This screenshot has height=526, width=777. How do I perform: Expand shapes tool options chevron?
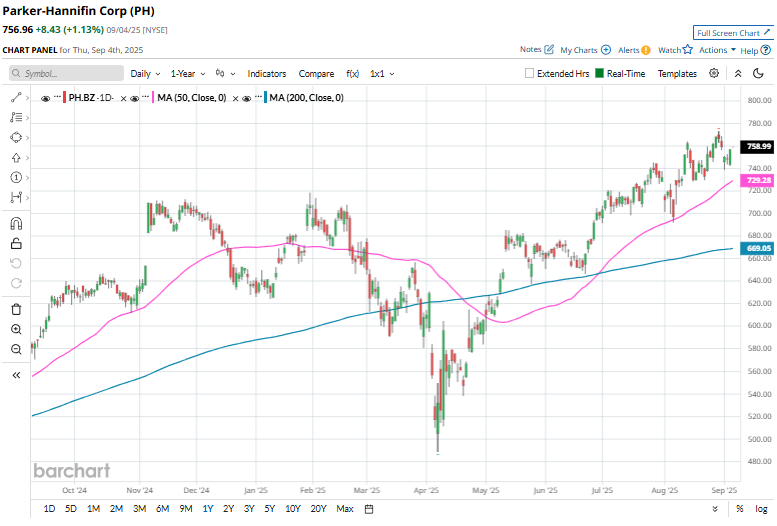[x=27, y=138]
